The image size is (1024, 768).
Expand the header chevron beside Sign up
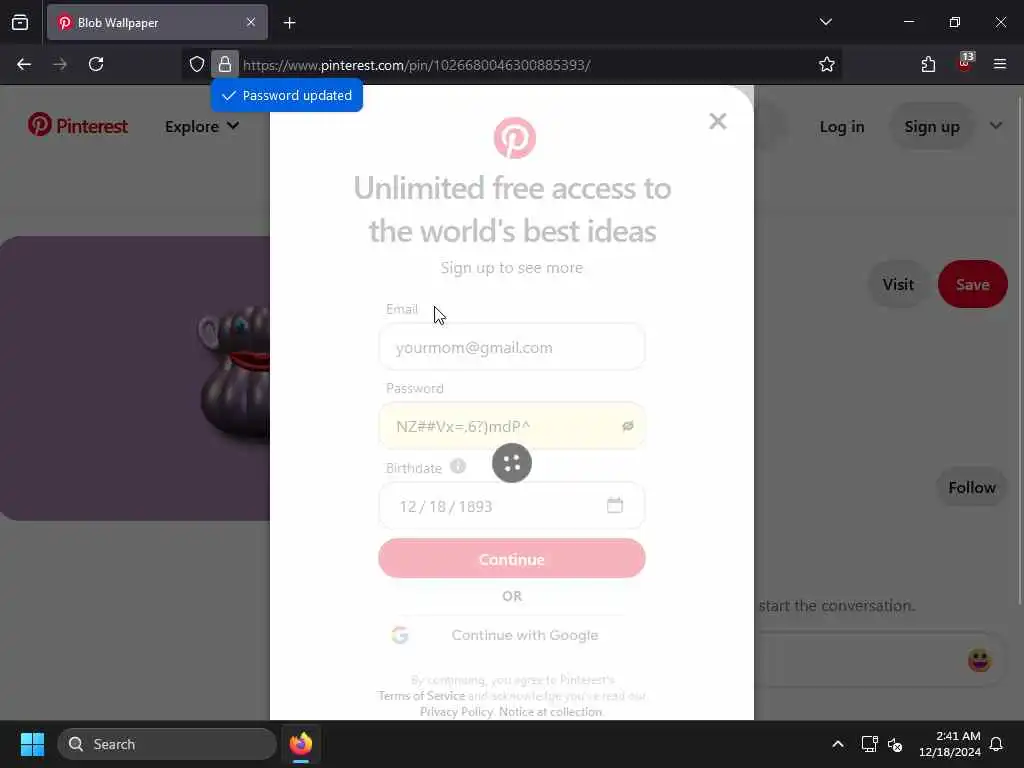(x=995, y=125)
